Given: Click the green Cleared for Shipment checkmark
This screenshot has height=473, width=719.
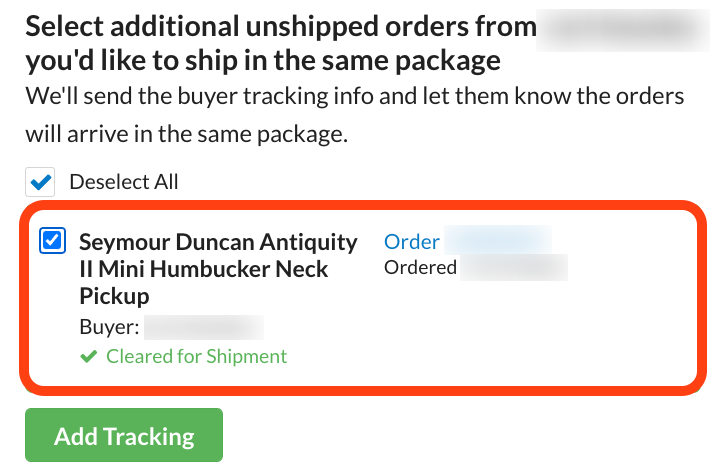Looking at the screenshot, I should pyautogui.click(x=88, y=356).
